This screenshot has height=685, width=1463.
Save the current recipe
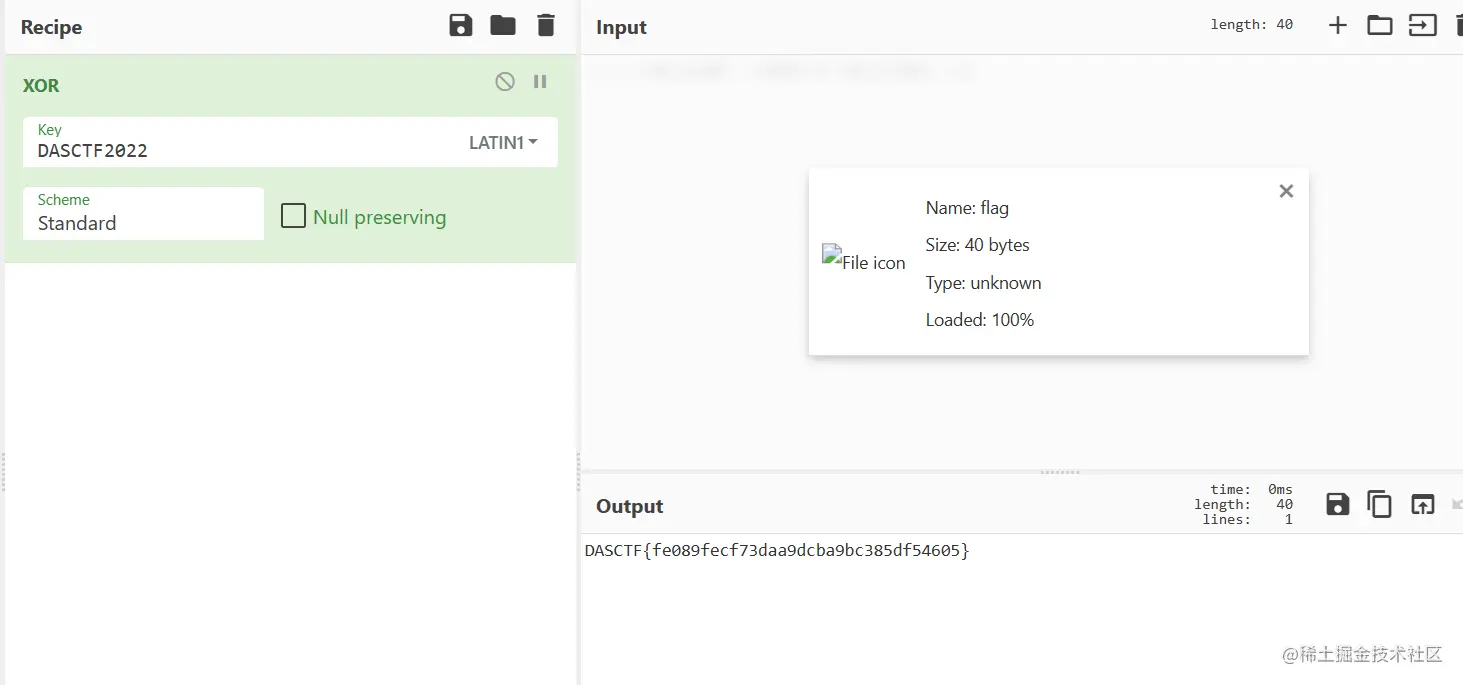[x=460, y=26]
